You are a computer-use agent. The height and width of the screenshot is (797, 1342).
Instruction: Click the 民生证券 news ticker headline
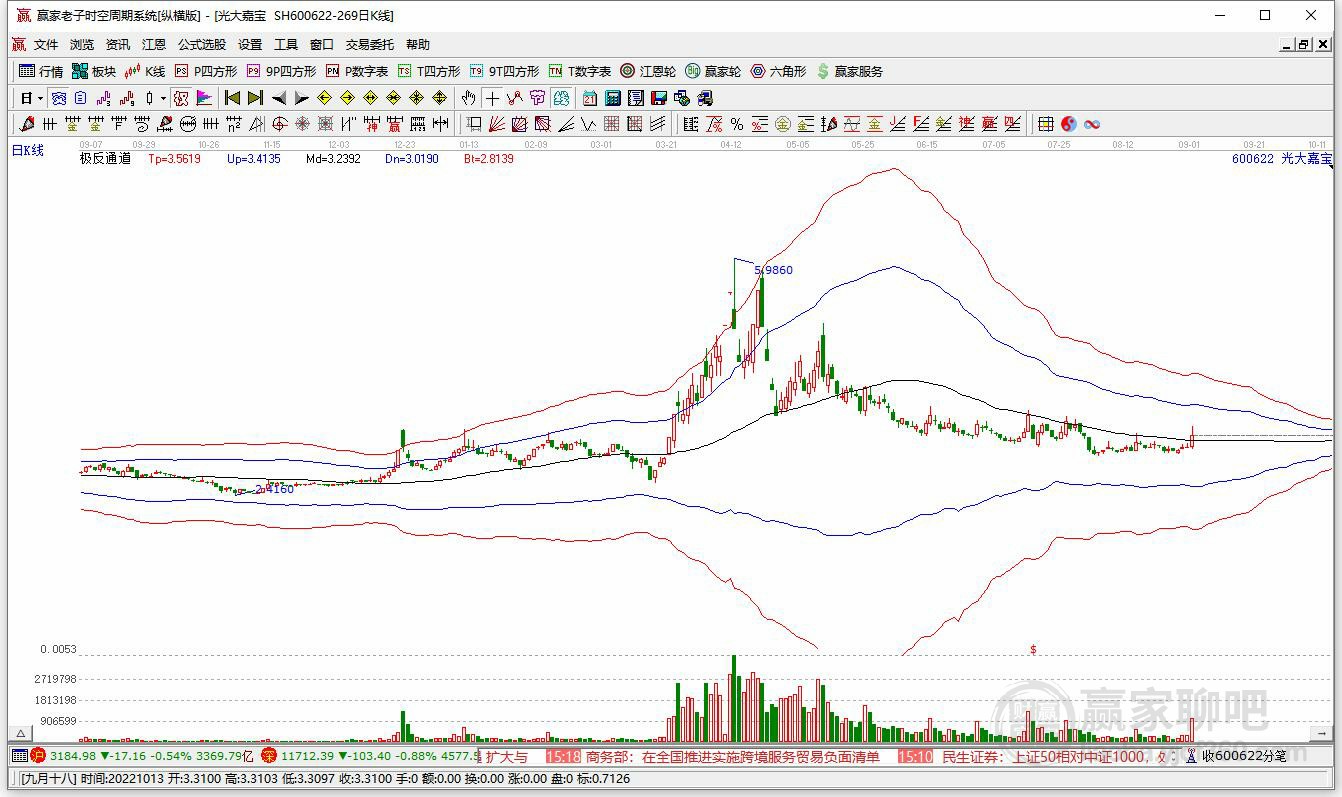tap(1055, 757)
